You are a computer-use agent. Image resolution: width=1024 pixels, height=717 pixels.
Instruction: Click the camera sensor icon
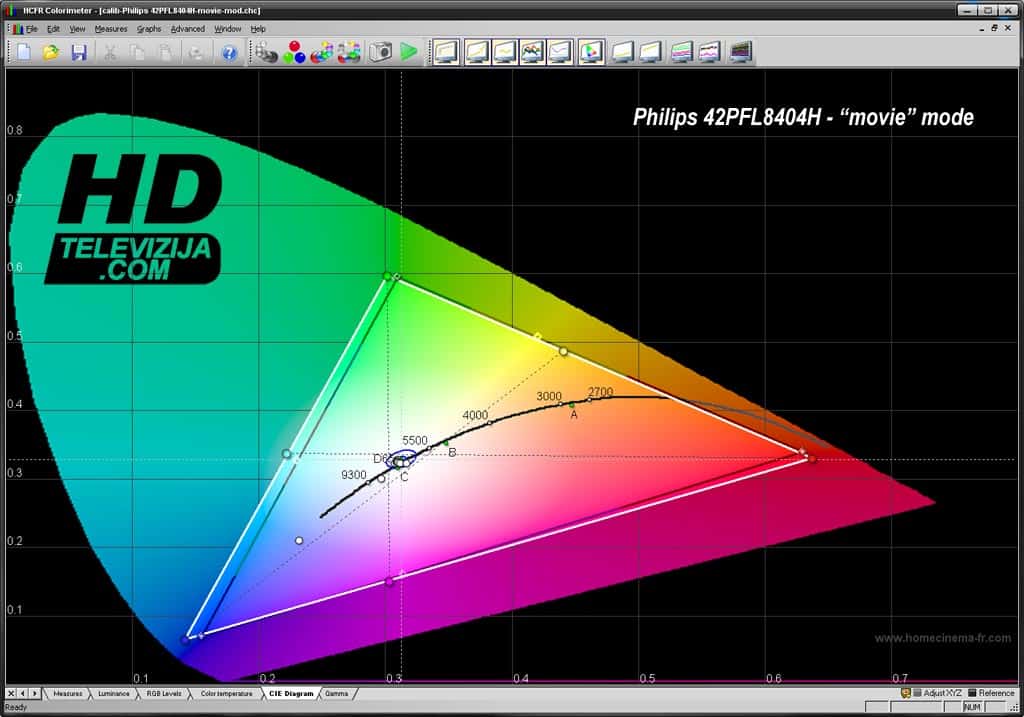click(x=380, y=52)
